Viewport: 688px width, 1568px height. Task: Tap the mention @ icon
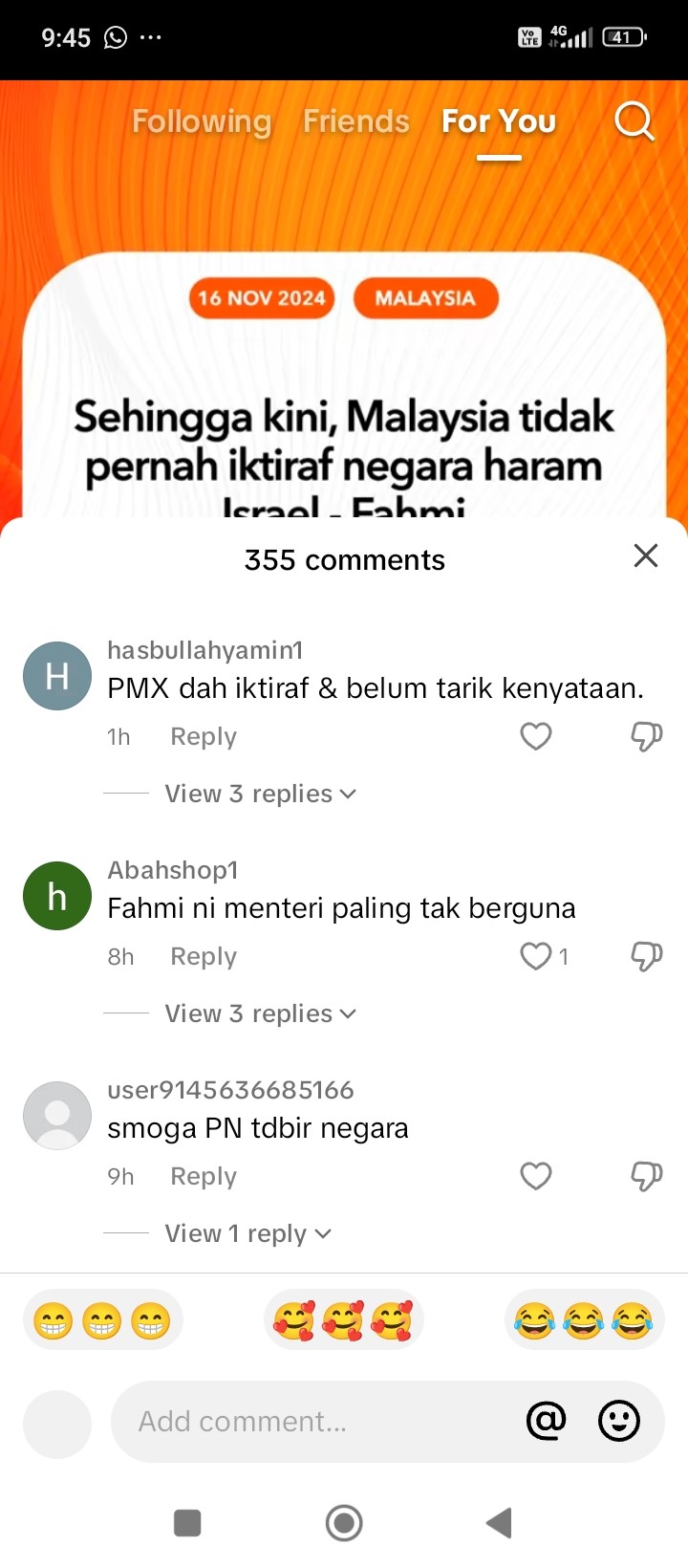tap(547, 1421)
